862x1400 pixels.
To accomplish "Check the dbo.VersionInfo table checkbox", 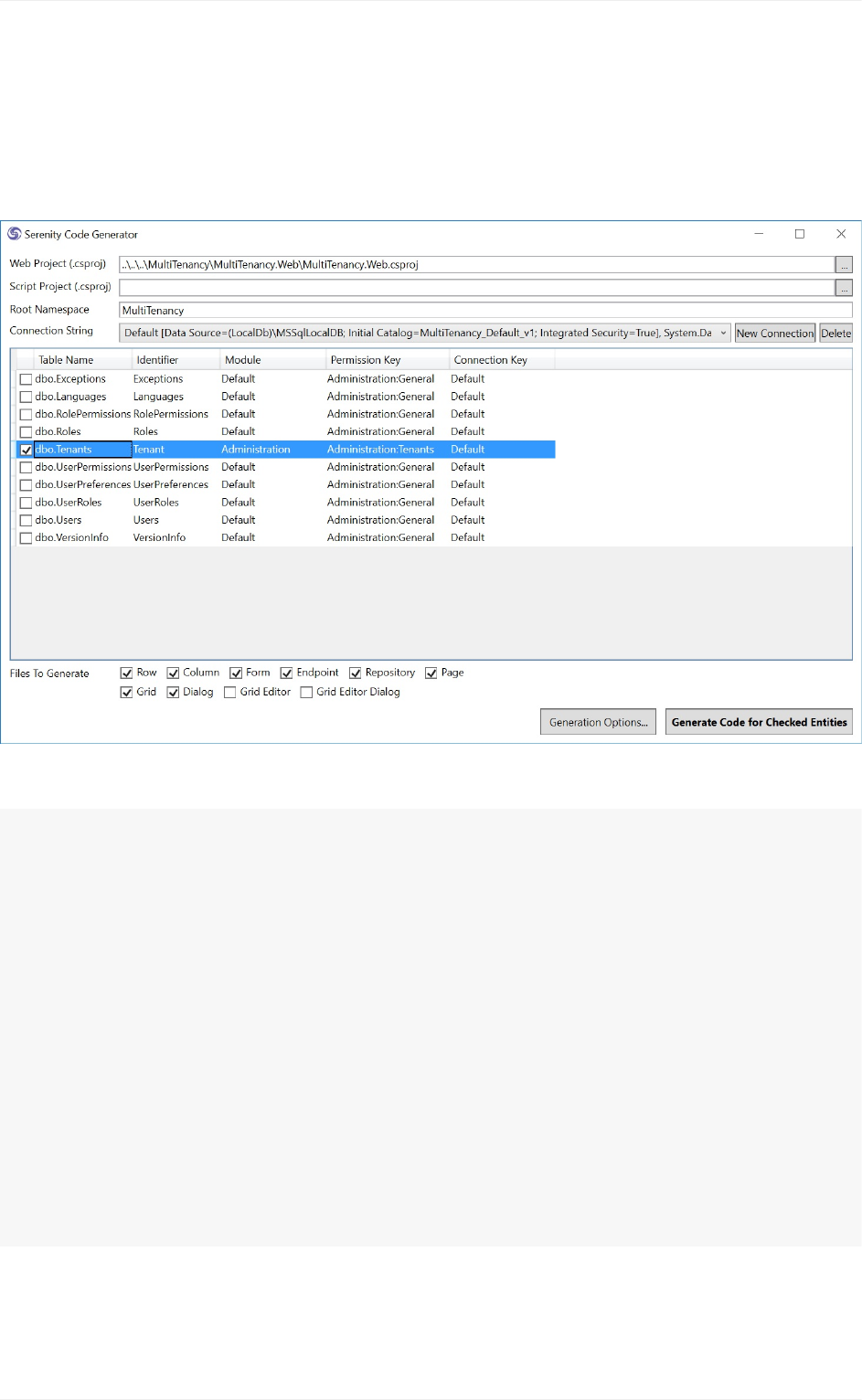I will point(26,538).
